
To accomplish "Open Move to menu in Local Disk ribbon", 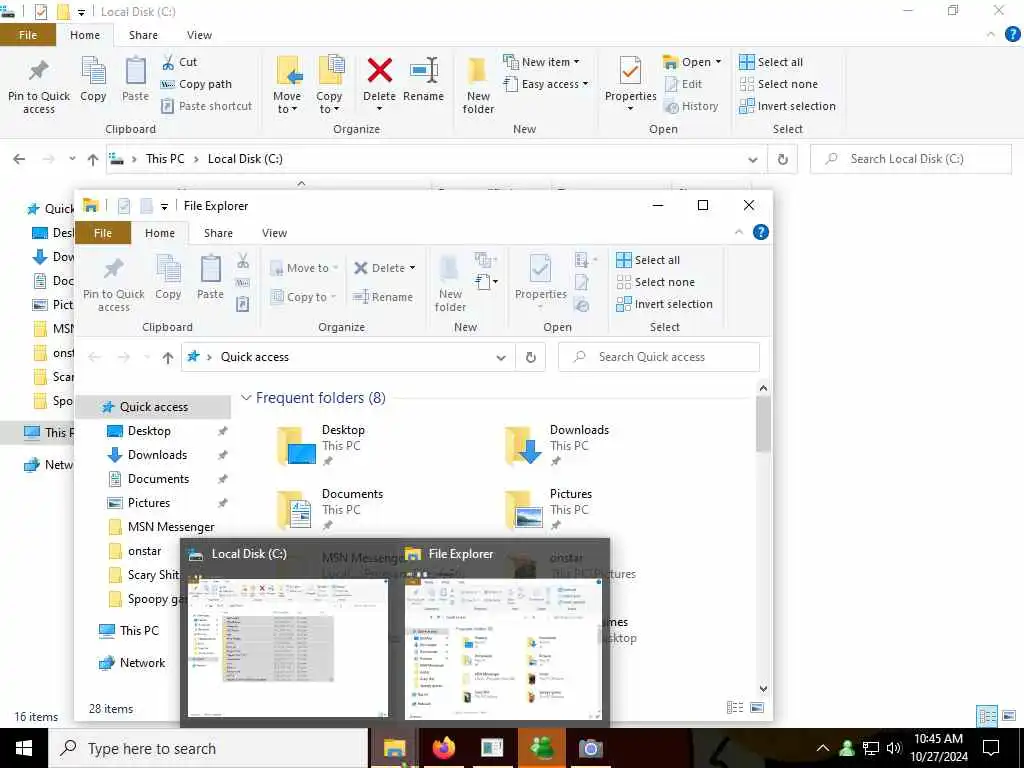I will click(287, 85).
